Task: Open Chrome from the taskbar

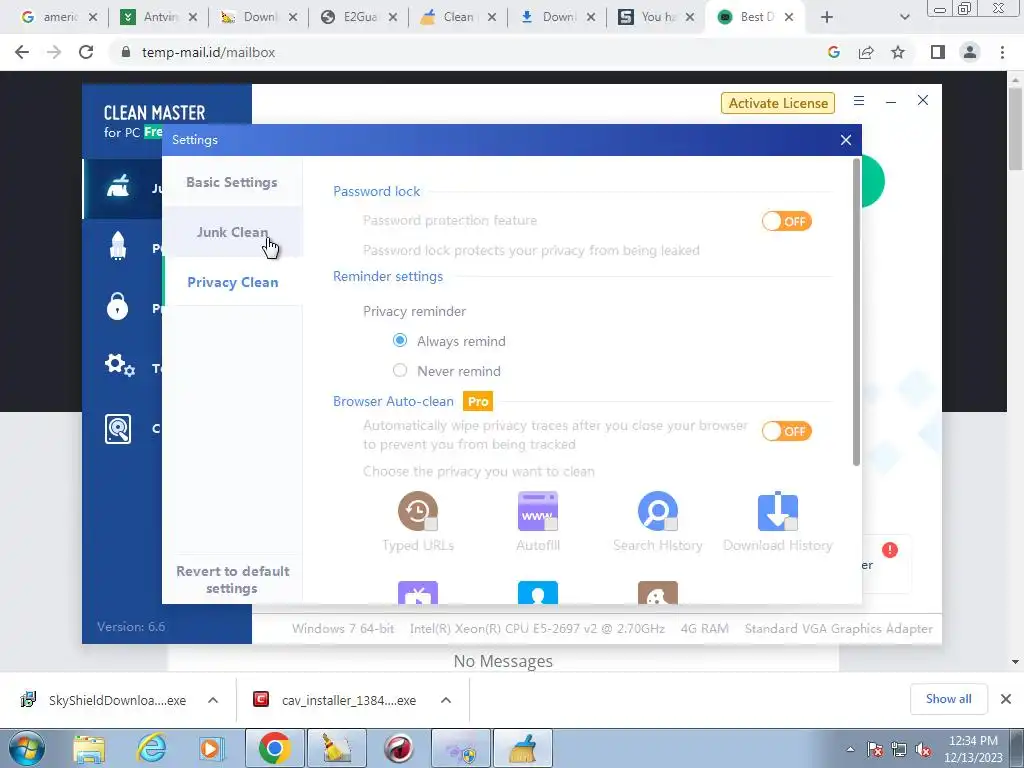Action: click(x=274, y=748)
